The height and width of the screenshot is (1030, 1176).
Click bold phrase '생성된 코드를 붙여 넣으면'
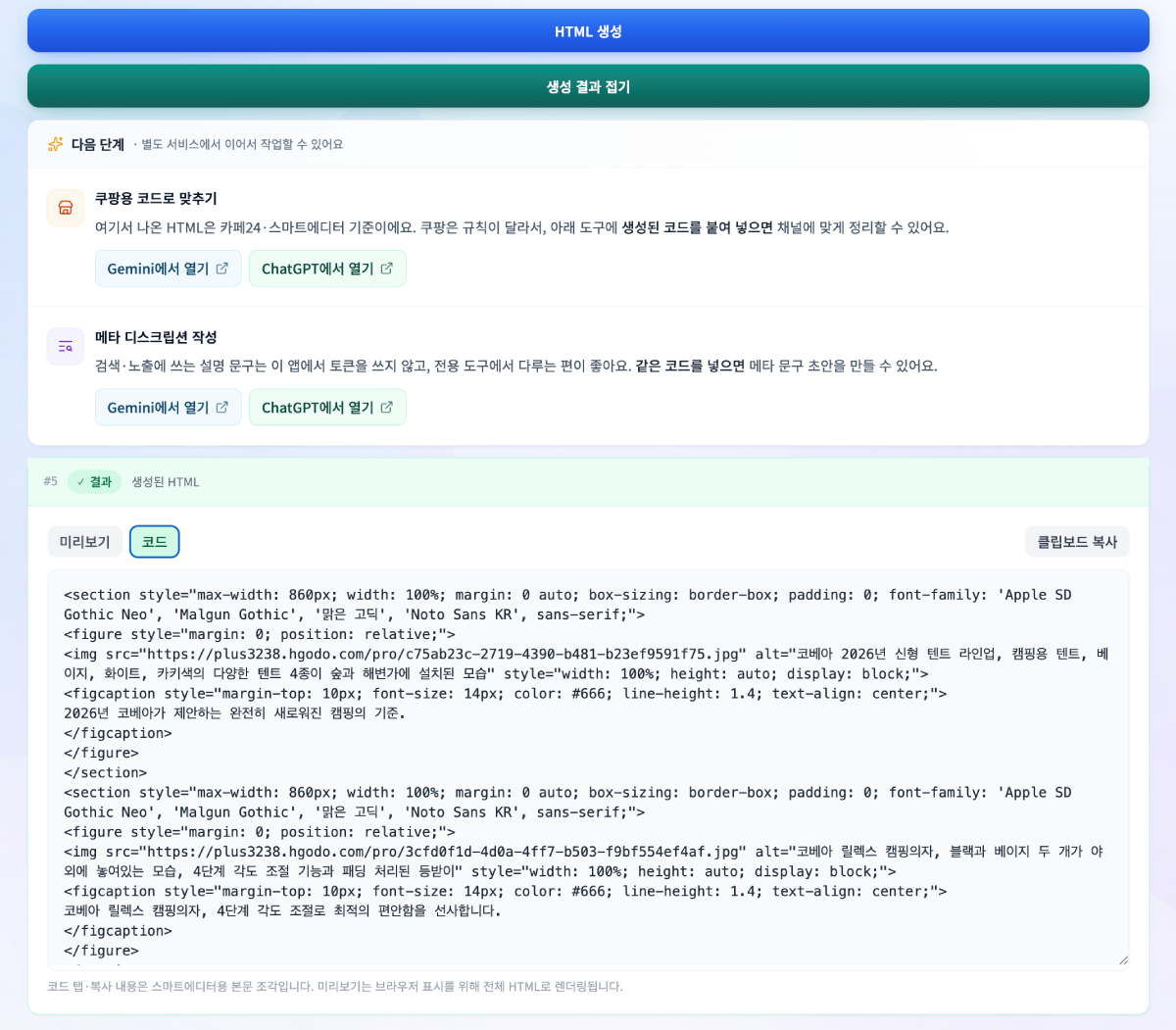point(698,227)
